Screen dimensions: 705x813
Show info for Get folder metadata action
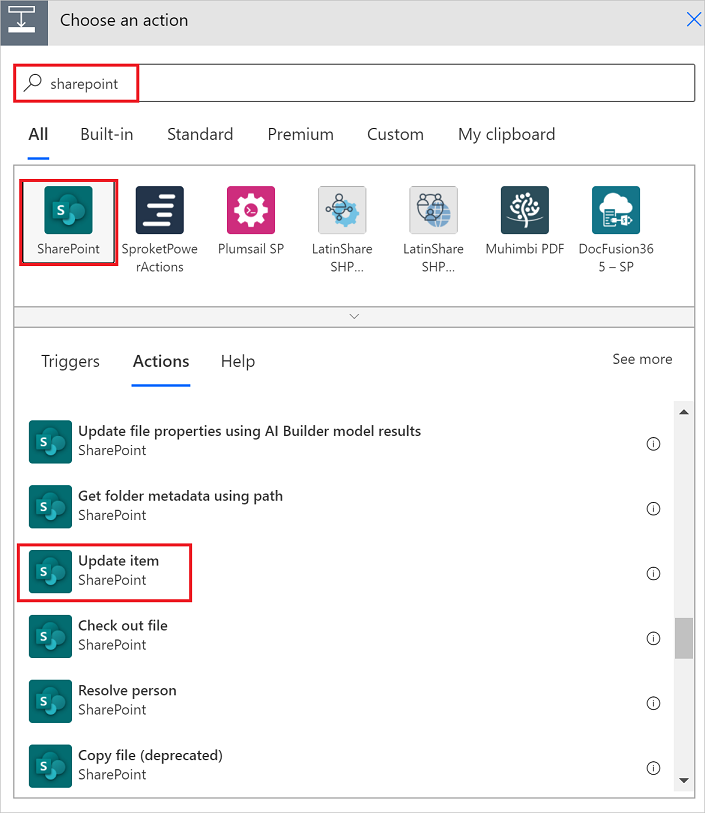653,509
